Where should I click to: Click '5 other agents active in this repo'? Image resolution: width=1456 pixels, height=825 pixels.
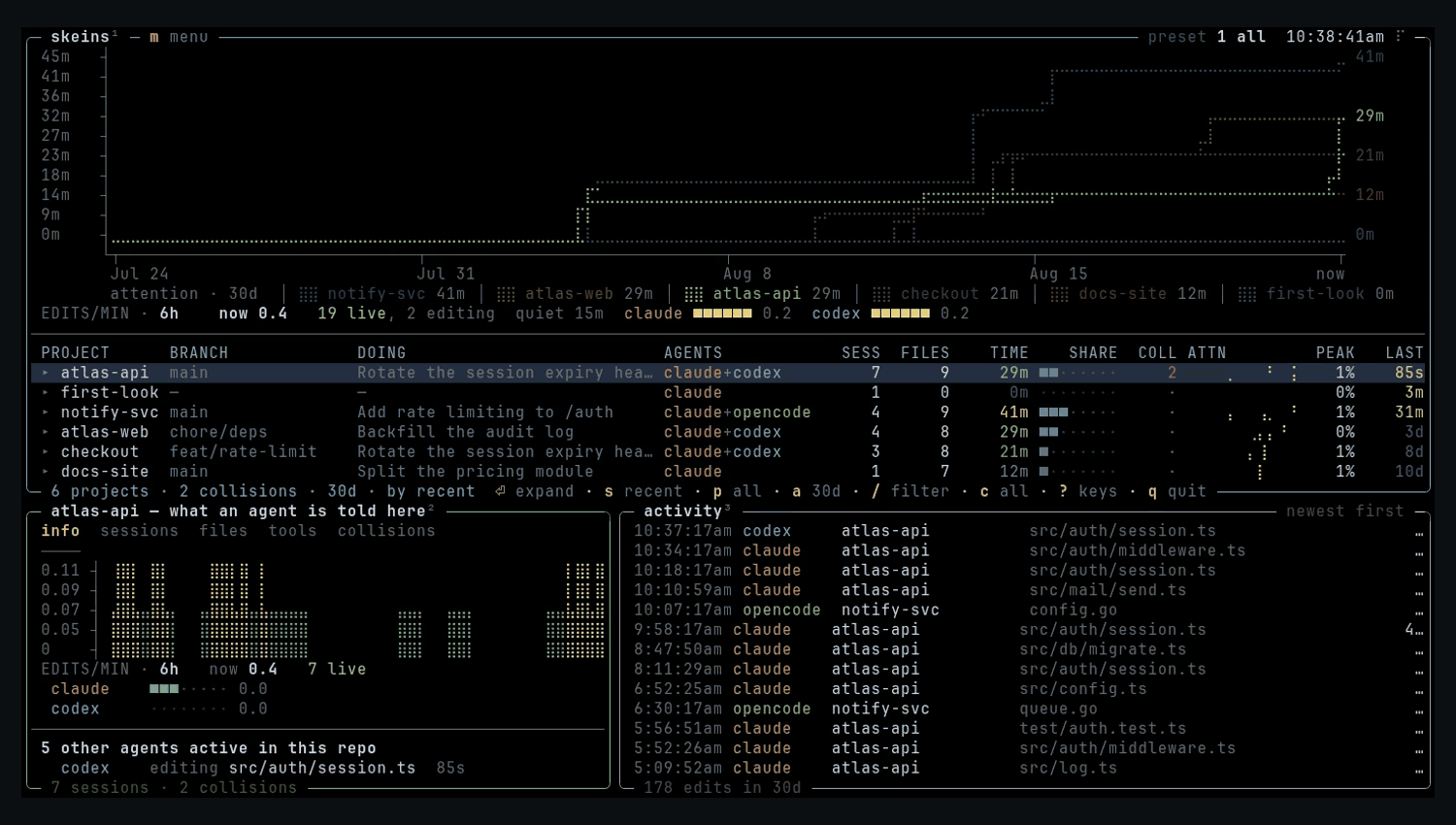pos(209,748)
